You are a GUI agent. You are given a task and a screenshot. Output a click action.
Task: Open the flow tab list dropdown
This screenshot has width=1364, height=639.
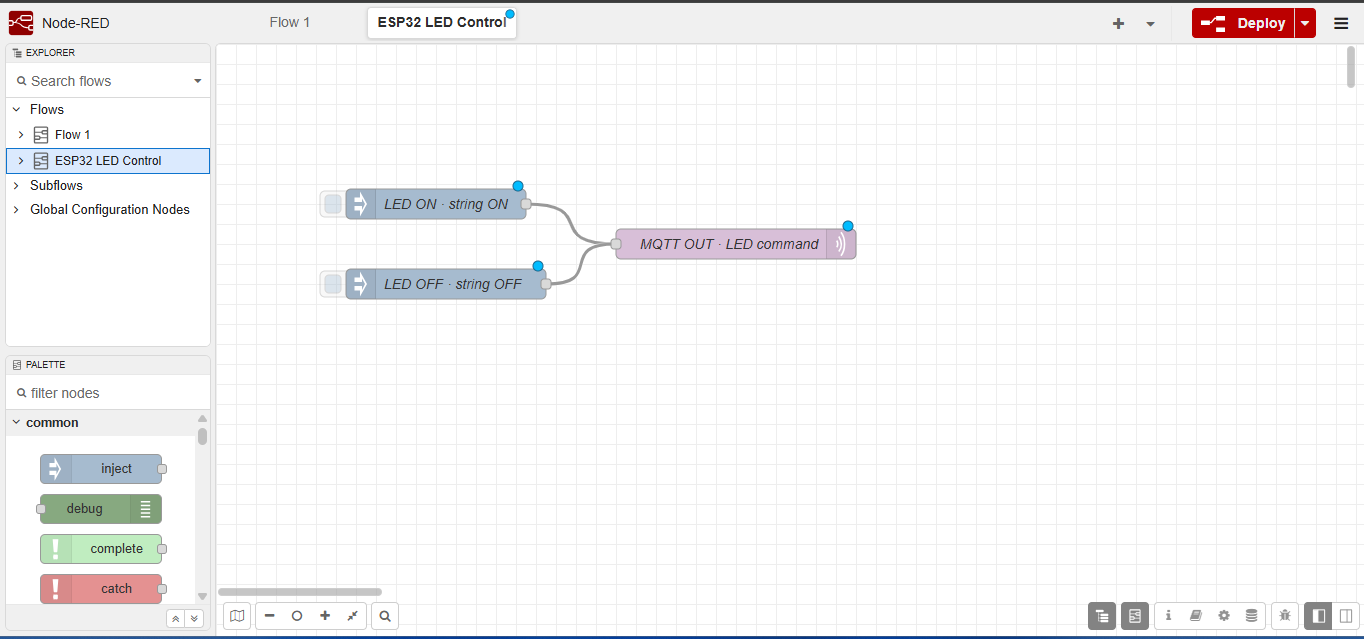click(x=1150, y=24)
